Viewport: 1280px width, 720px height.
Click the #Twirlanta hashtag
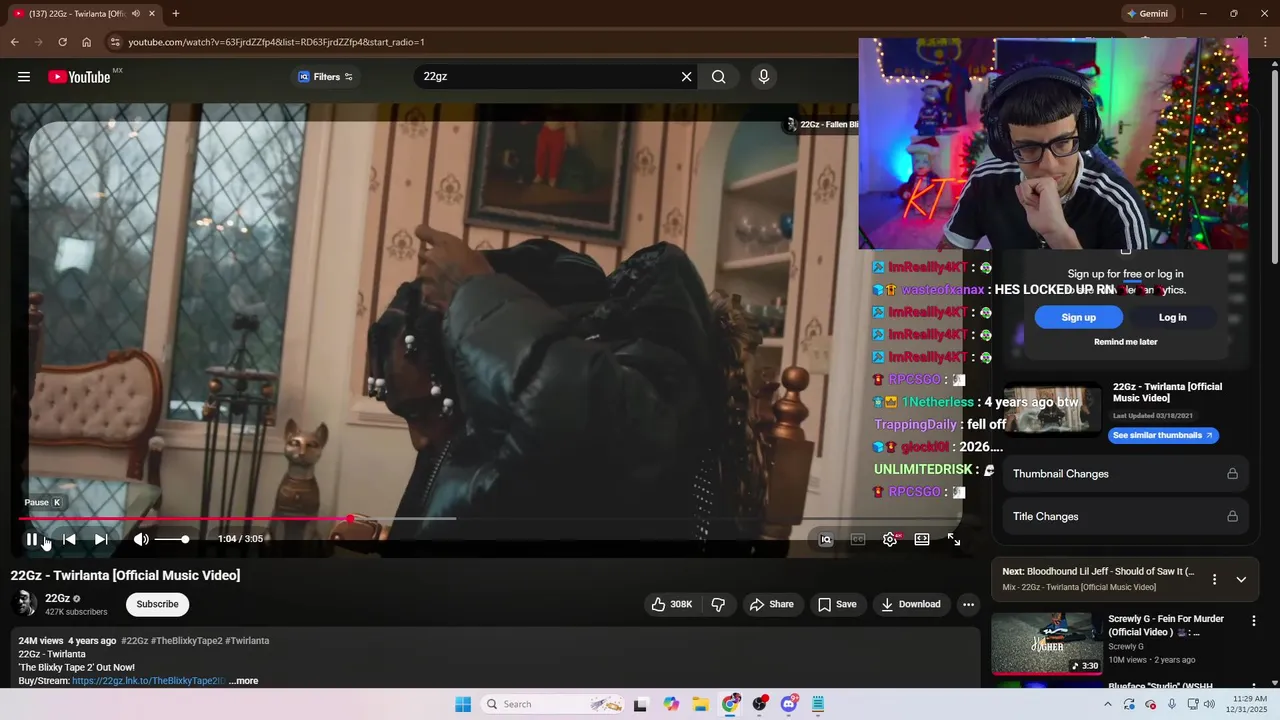pyautogui.click(x=247, y=641)
